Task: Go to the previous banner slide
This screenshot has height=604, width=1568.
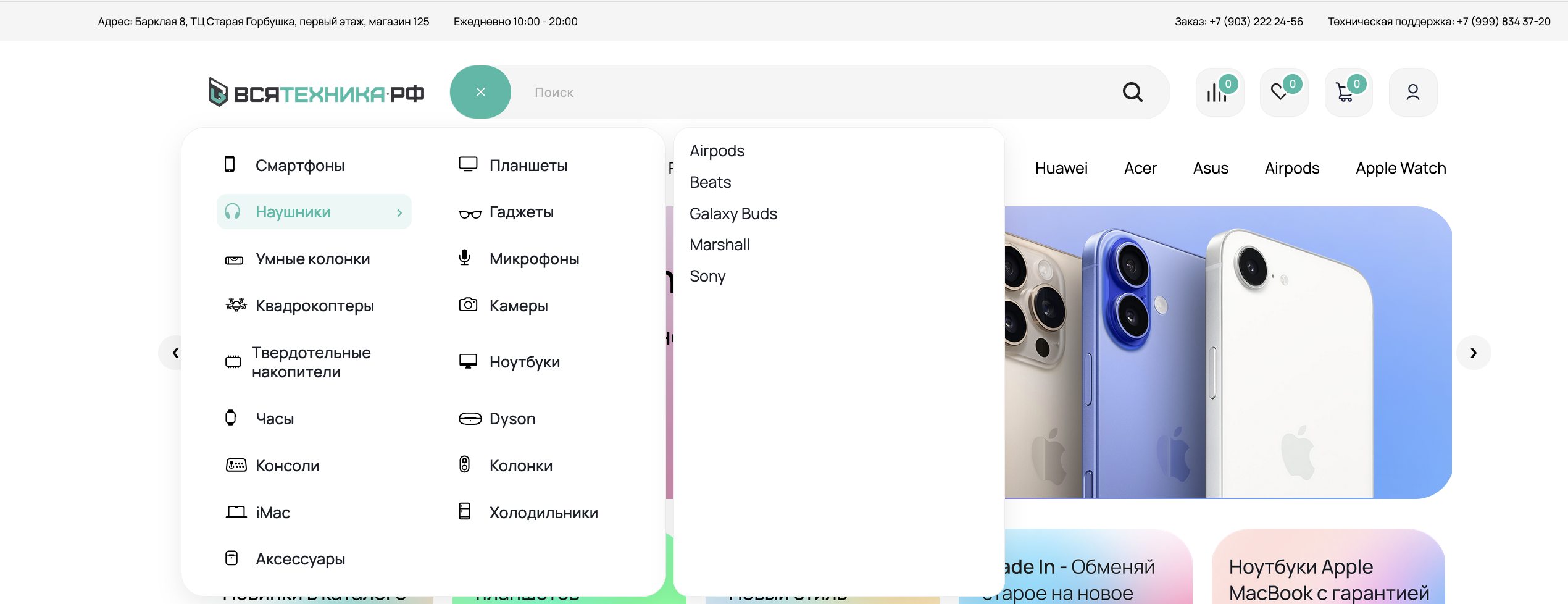Action: 170,353
